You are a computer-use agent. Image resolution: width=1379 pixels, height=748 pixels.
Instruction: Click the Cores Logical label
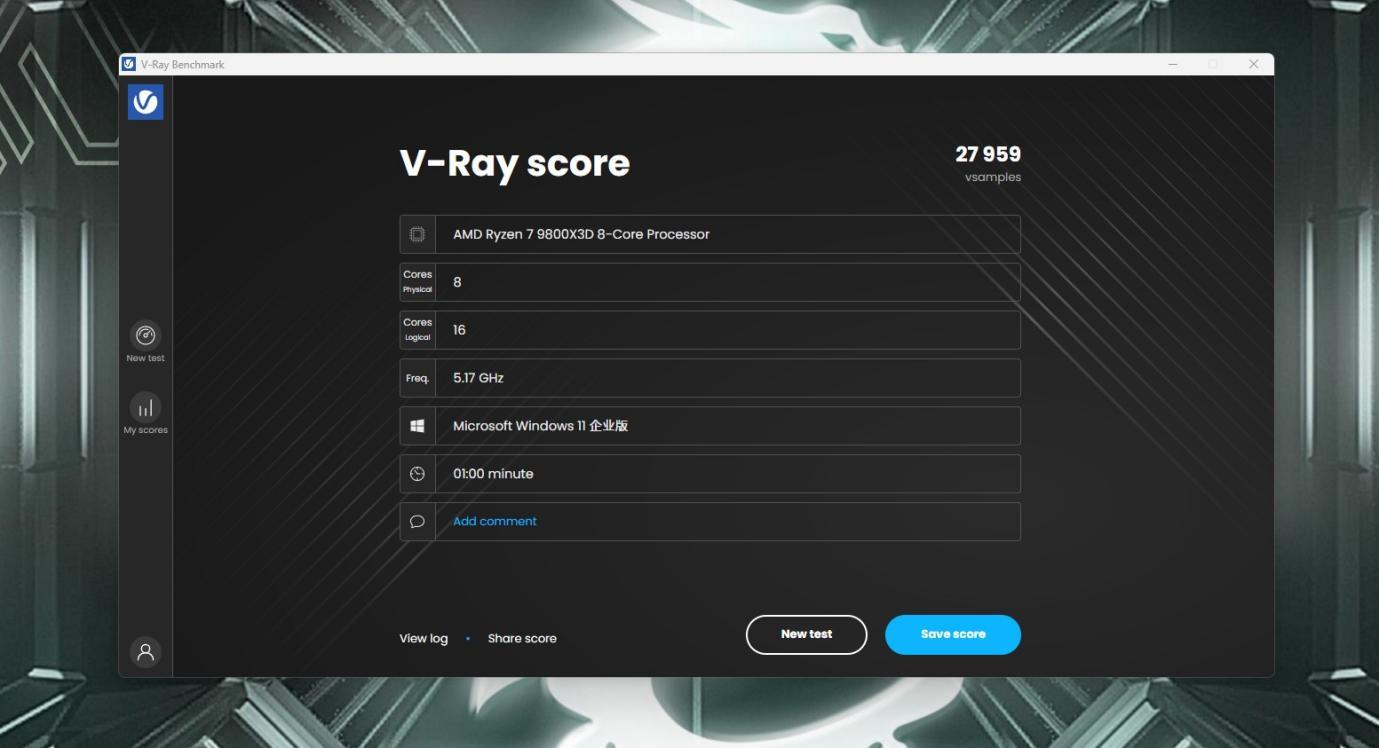[x=417, y=330]
